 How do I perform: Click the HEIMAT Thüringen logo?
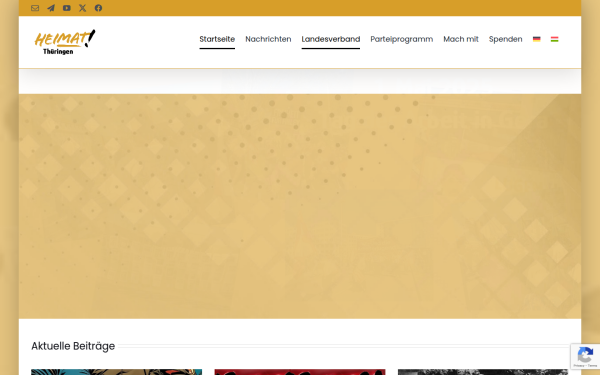[x=65, y=42]
